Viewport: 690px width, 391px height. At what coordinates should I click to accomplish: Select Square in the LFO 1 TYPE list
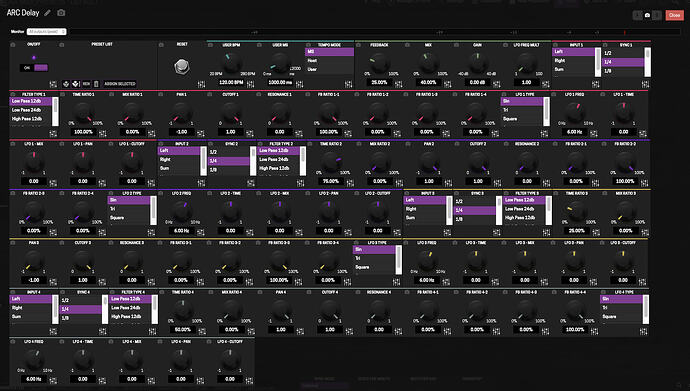coord(521,119)
